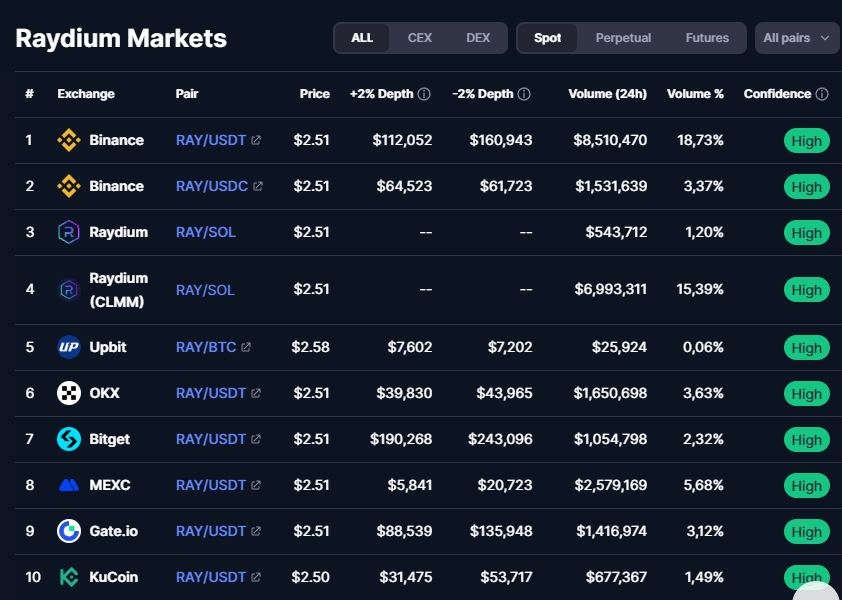Click the external link icon beside RAY/USDC

[258, 186]
